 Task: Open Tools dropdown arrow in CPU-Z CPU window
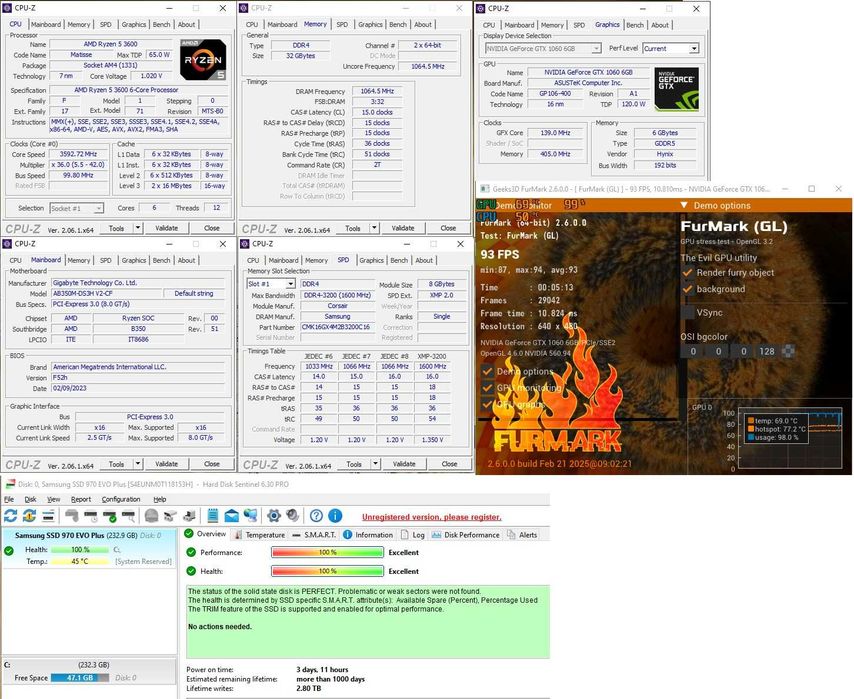(138, 228)
